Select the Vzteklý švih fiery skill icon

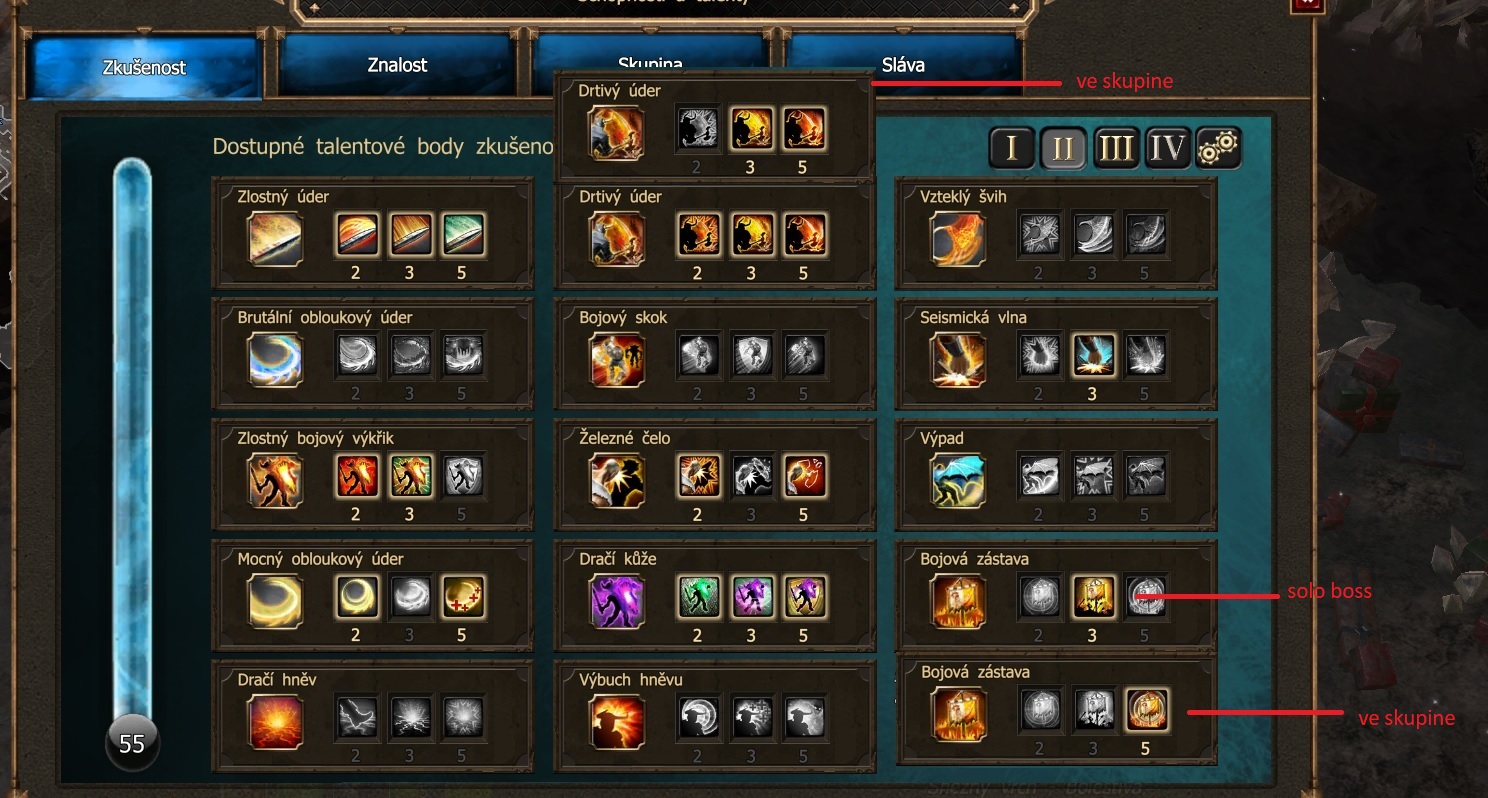tap(958, 238)
